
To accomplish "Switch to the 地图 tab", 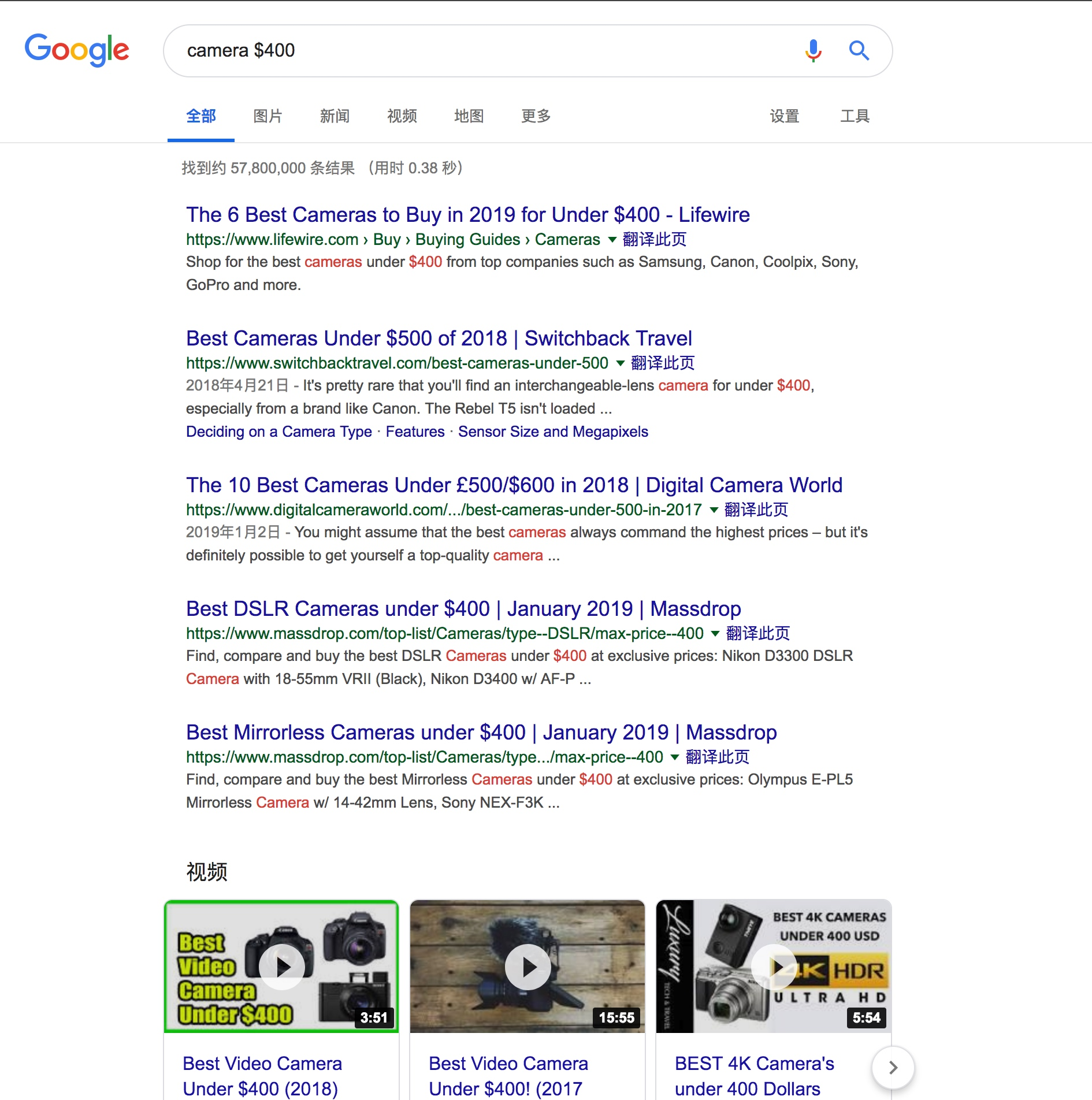I will (469, 116).
